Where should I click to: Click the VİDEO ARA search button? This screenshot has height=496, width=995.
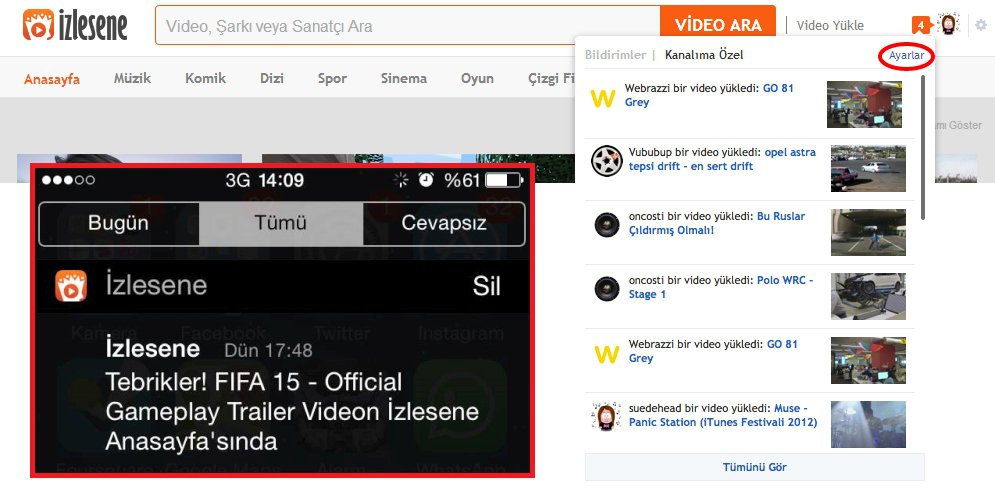(x=718, y=26)
